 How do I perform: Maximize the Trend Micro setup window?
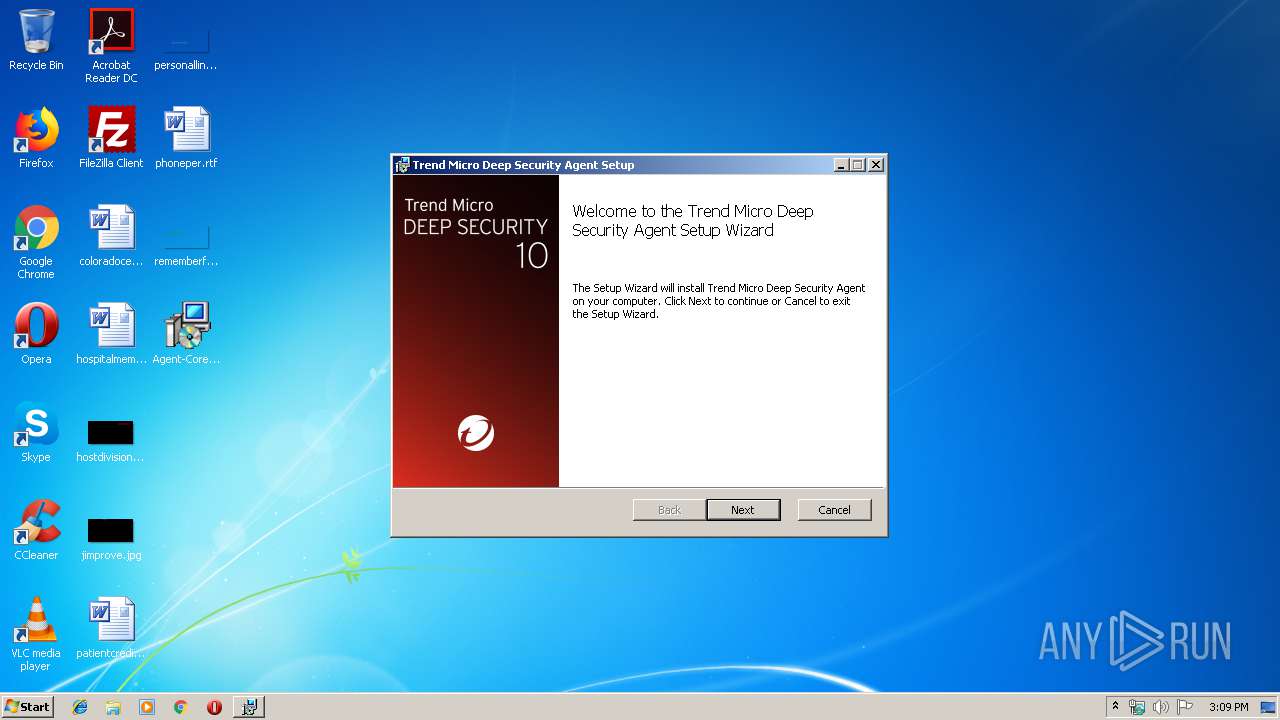click(857, 165)
